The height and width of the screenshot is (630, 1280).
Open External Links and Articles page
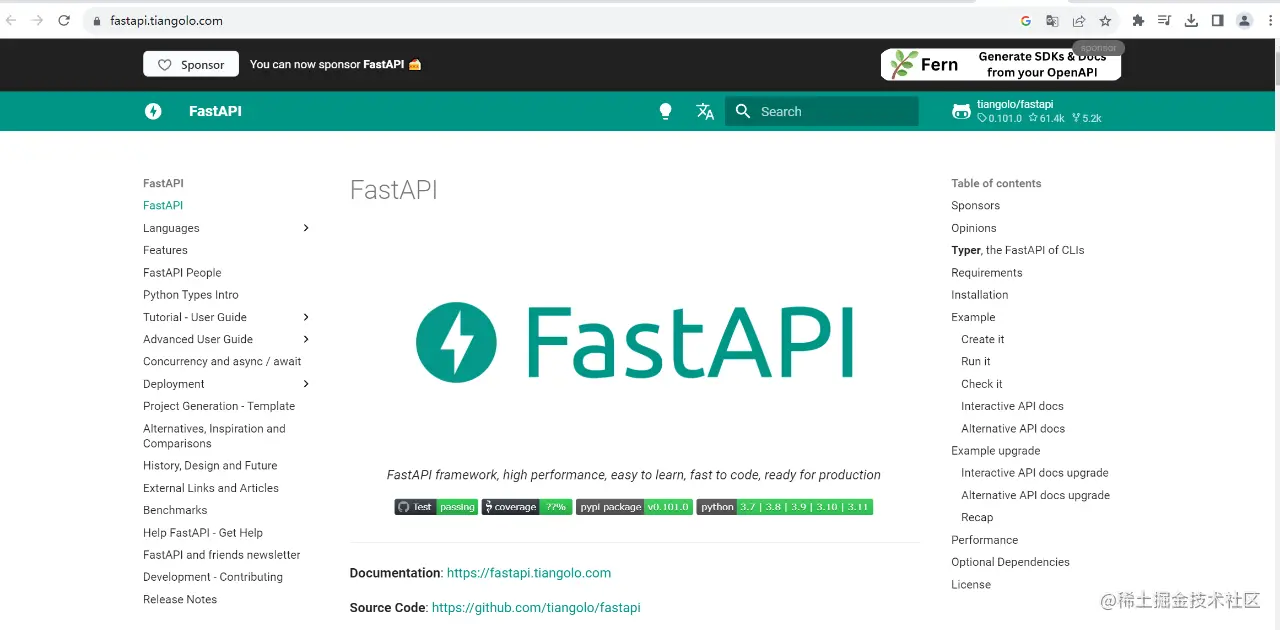click(x=211, y=488)
